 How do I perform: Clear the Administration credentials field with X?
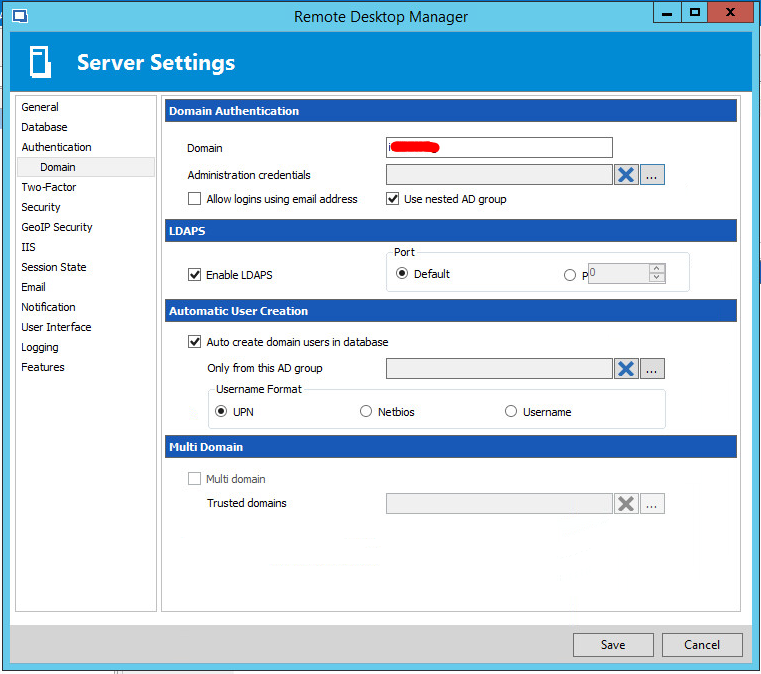point(626,175)
